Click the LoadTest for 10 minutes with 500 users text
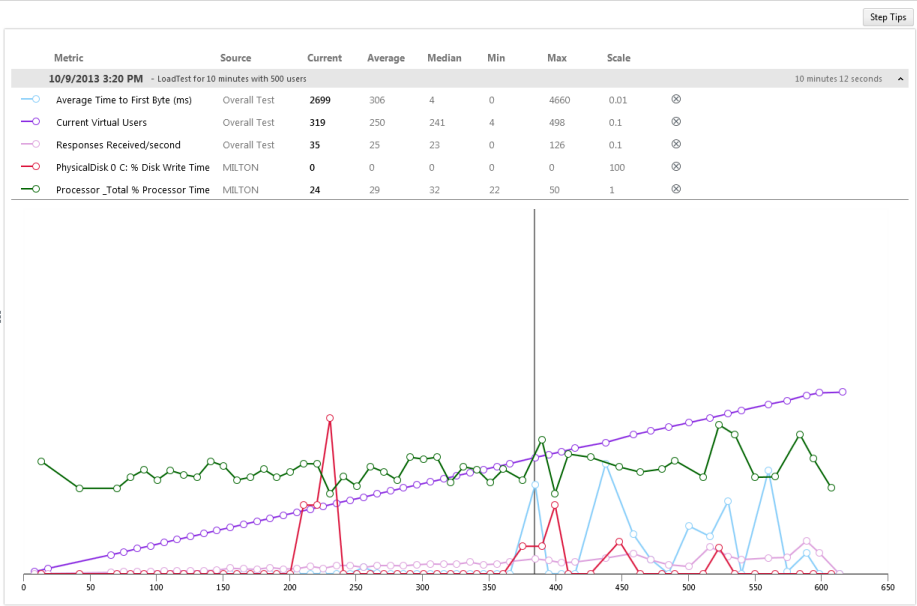 pos(232,79)
